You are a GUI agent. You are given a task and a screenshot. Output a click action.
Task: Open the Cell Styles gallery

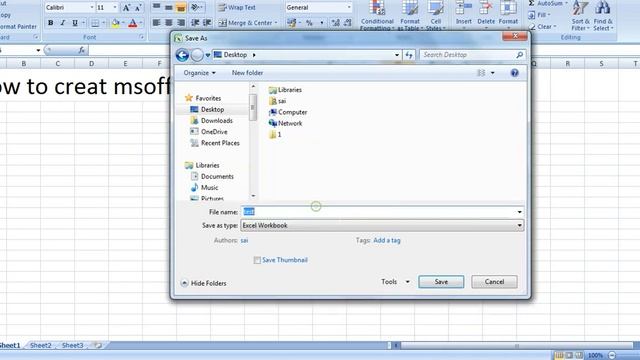436,16
